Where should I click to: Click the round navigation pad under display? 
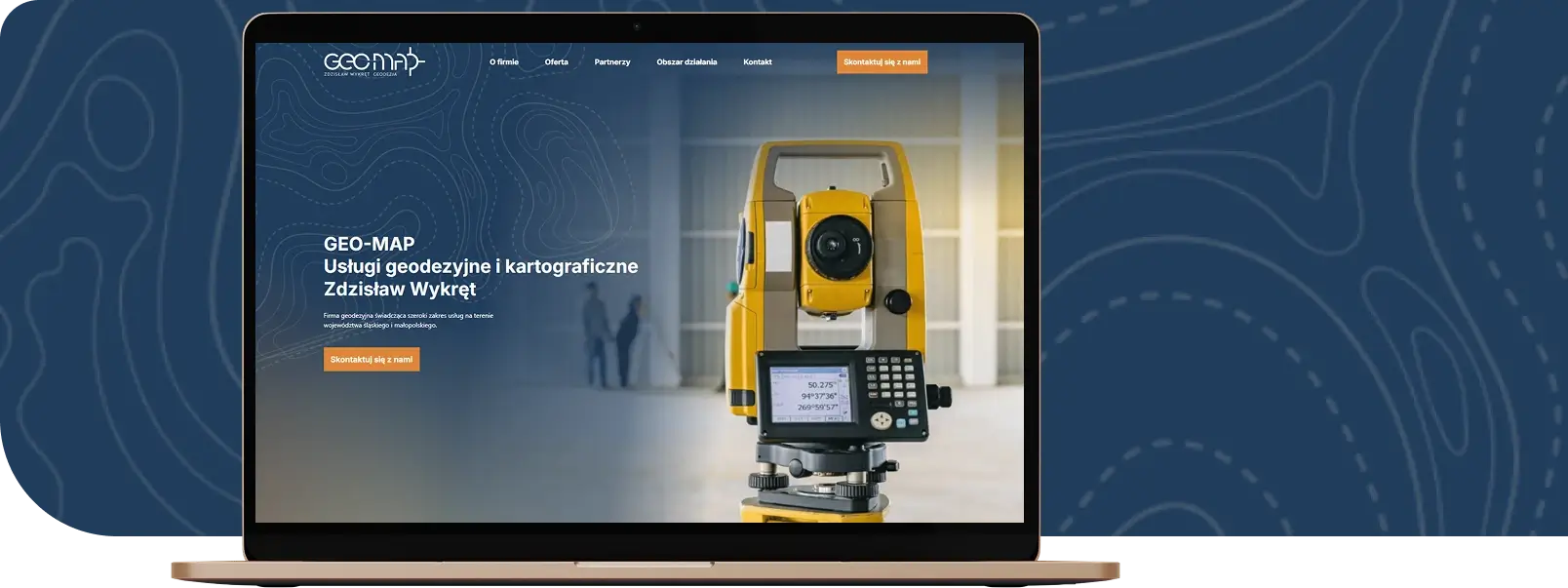[x=882, y=420]
